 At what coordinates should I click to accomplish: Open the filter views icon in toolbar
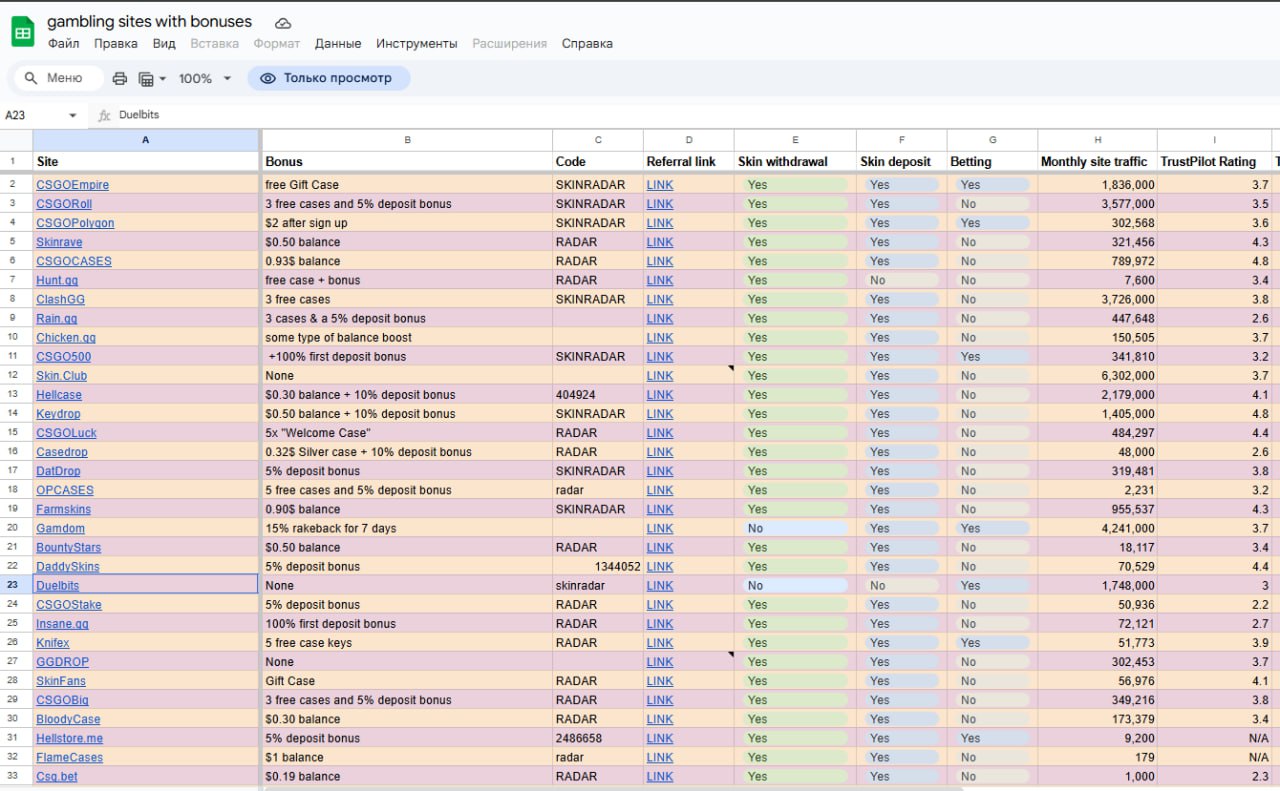[x=151, y=78]
